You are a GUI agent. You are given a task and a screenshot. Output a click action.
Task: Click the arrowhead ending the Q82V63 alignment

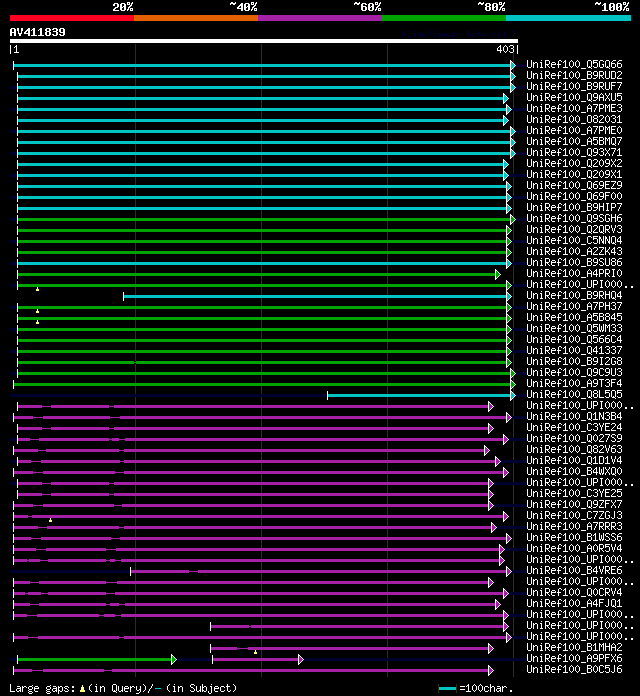[486, 451]
